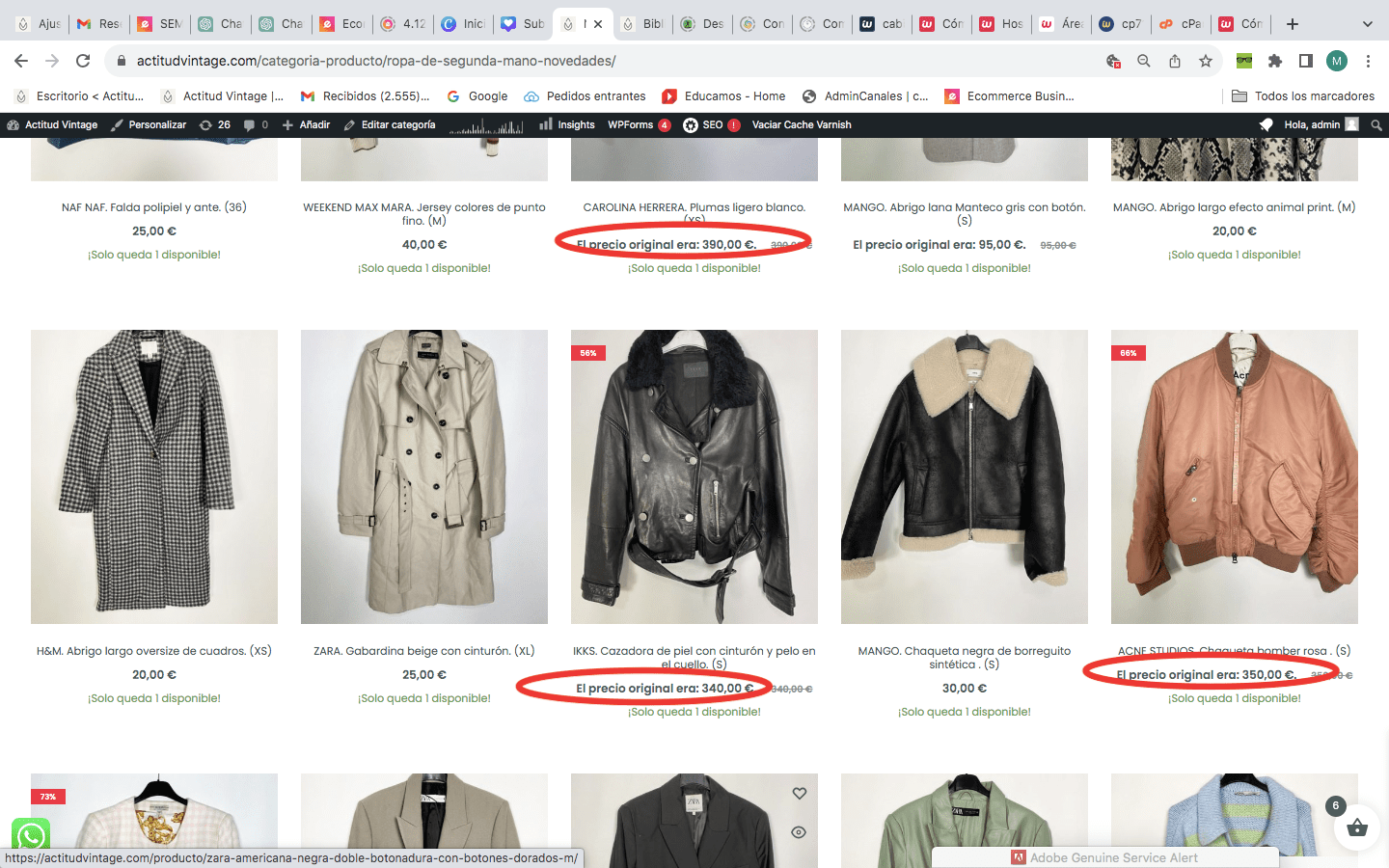Bookmark this page with the star icon
The height and width of the screenshot is (868, 1389).
(x=1206, y=61)
